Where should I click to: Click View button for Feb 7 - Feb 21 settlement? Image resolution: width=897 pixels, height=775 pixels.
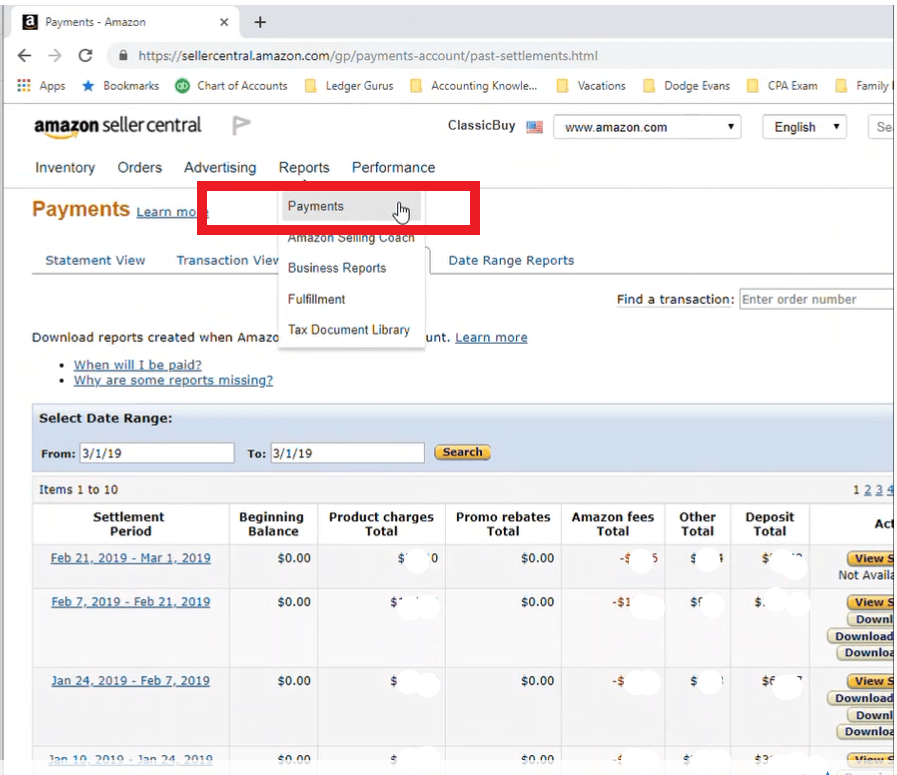(870, 602)
